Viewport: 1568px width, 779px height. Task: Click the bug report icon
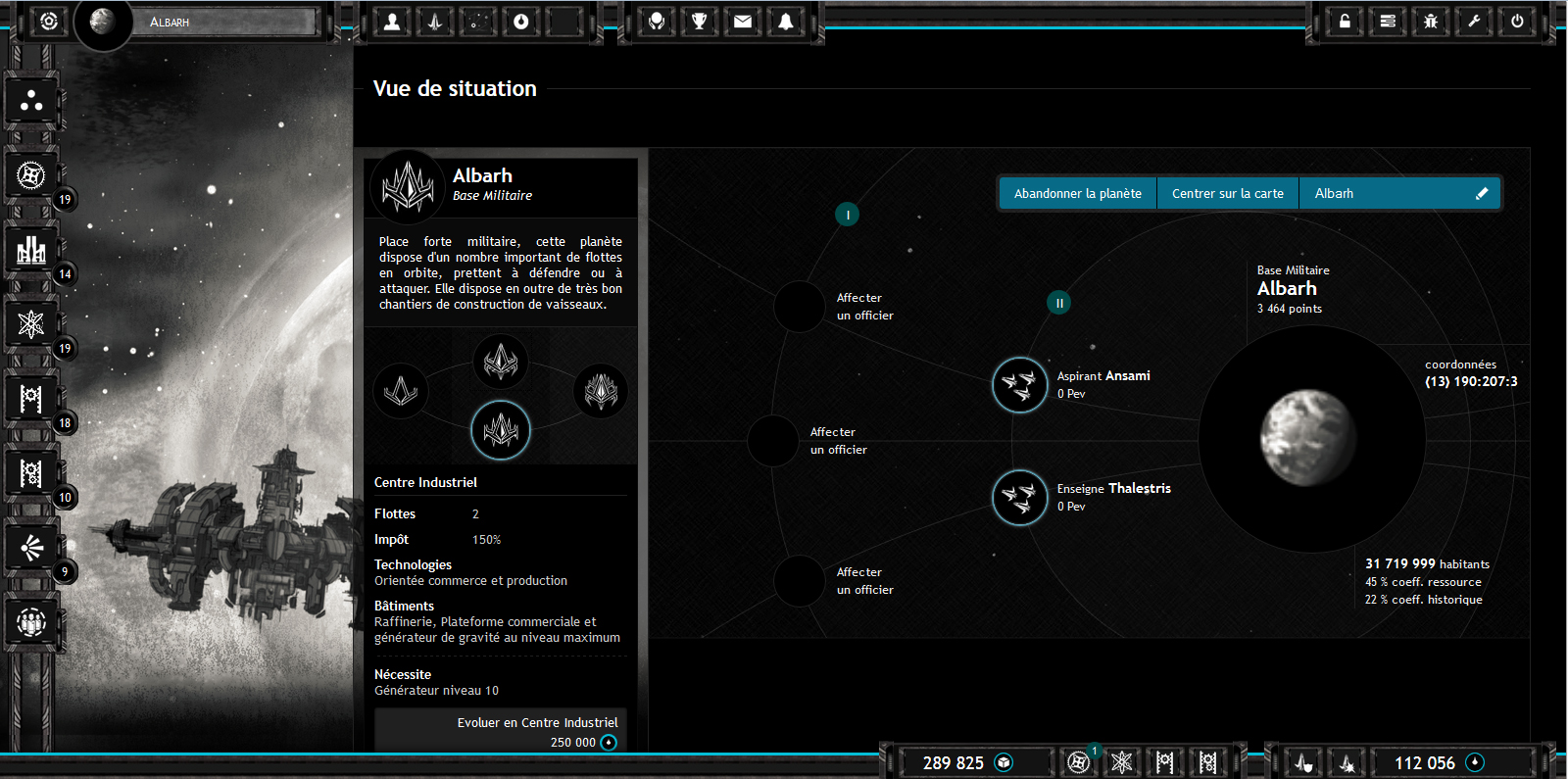(1432, 21)
